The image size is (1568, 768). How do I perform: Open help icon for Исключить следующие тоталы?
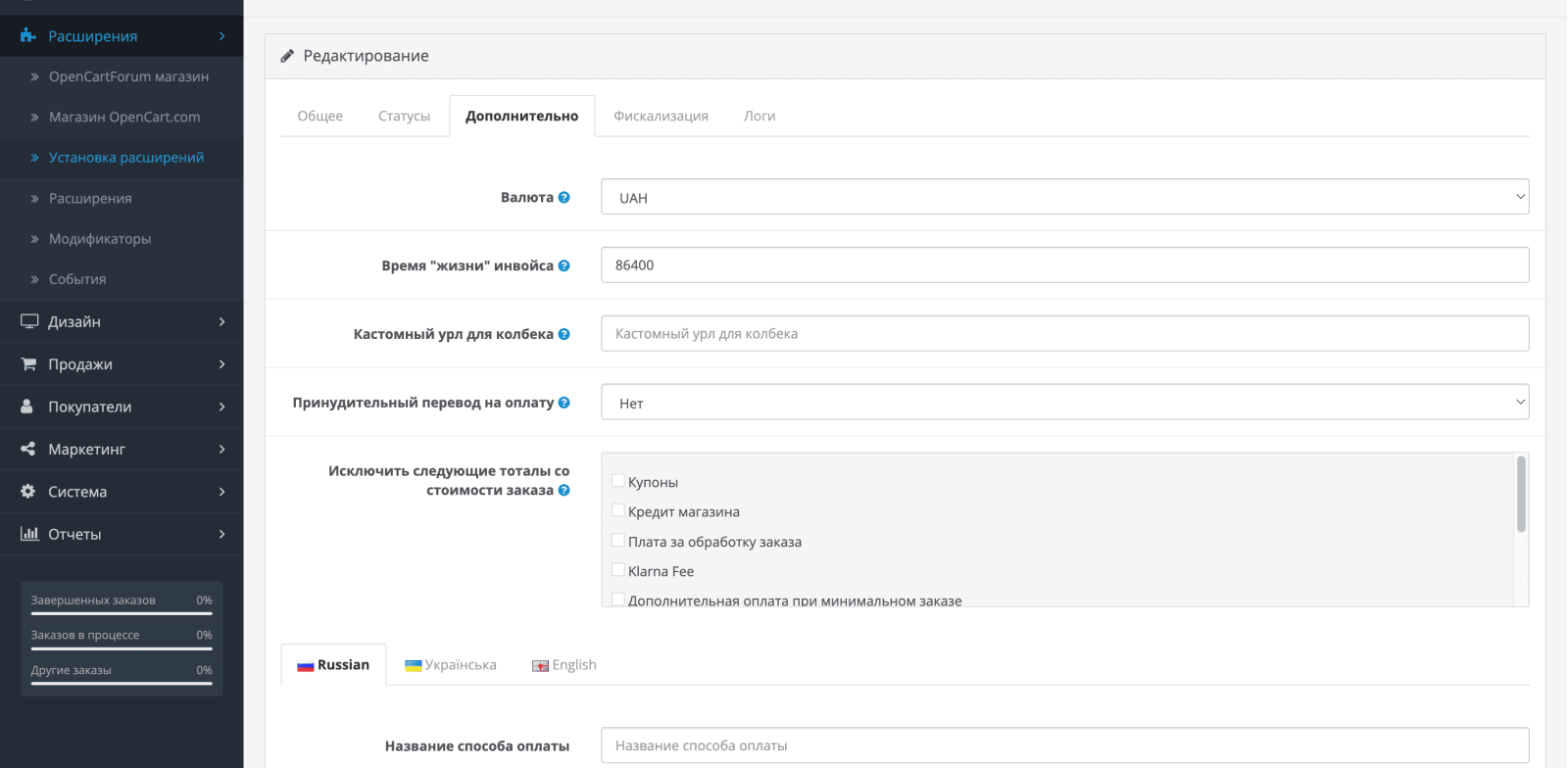click(563, 491)
